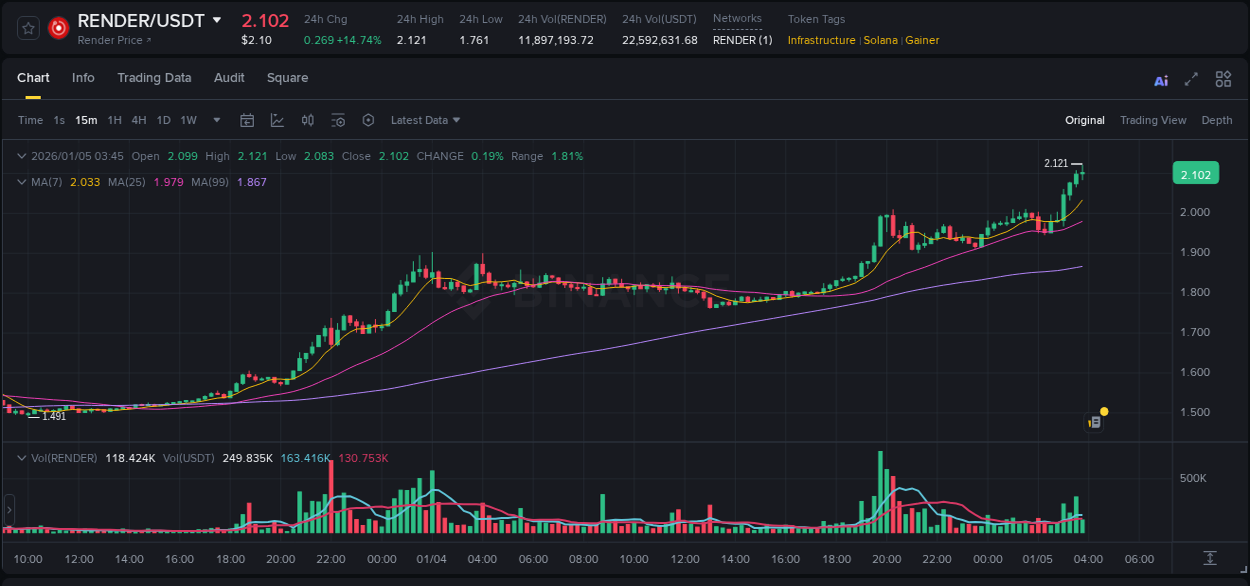Click the favorite star icon next to RENDER

[27, 28]
